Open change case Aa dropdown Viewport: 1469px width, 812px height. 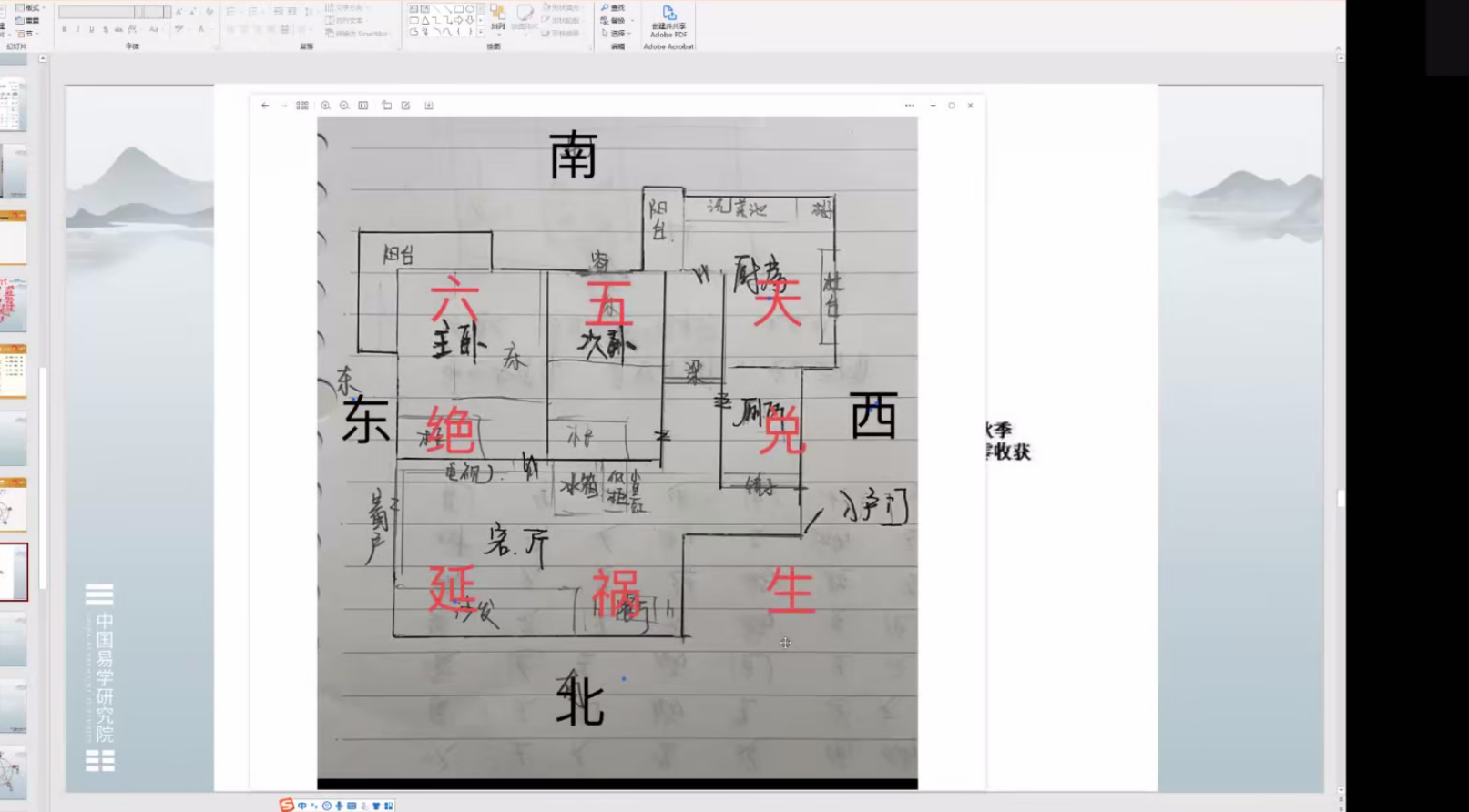[x=155, y=29]
